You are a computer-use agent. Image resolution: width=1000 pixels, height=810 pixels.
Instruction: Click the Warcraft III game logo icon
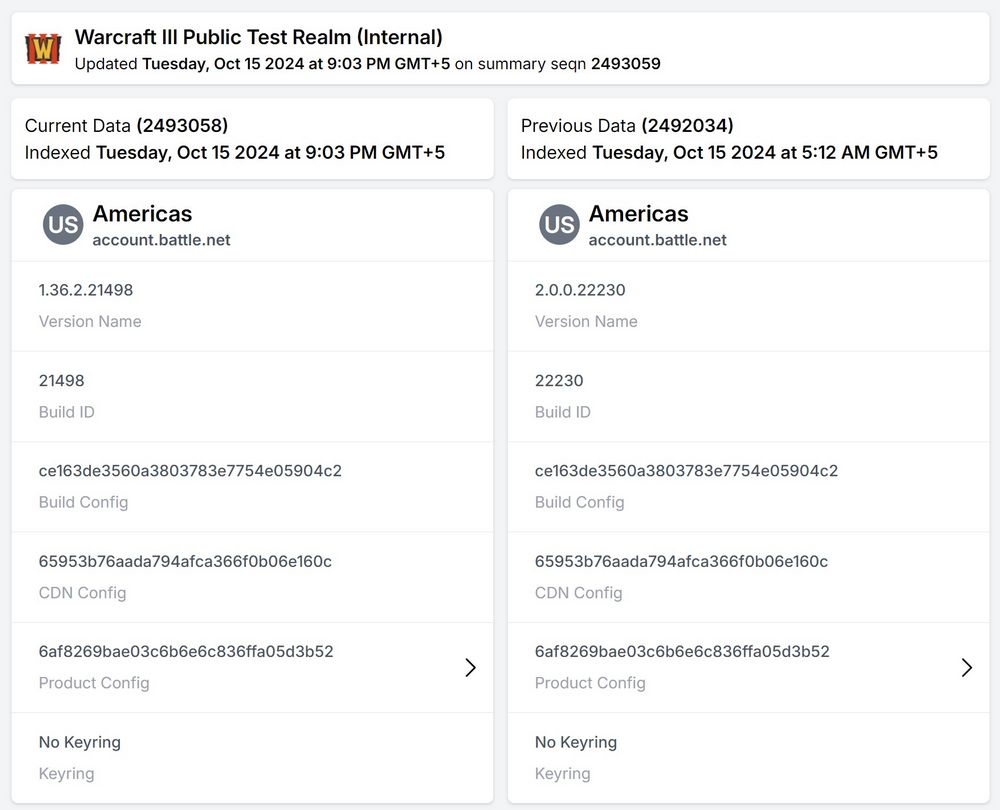(x=43, y=49)
